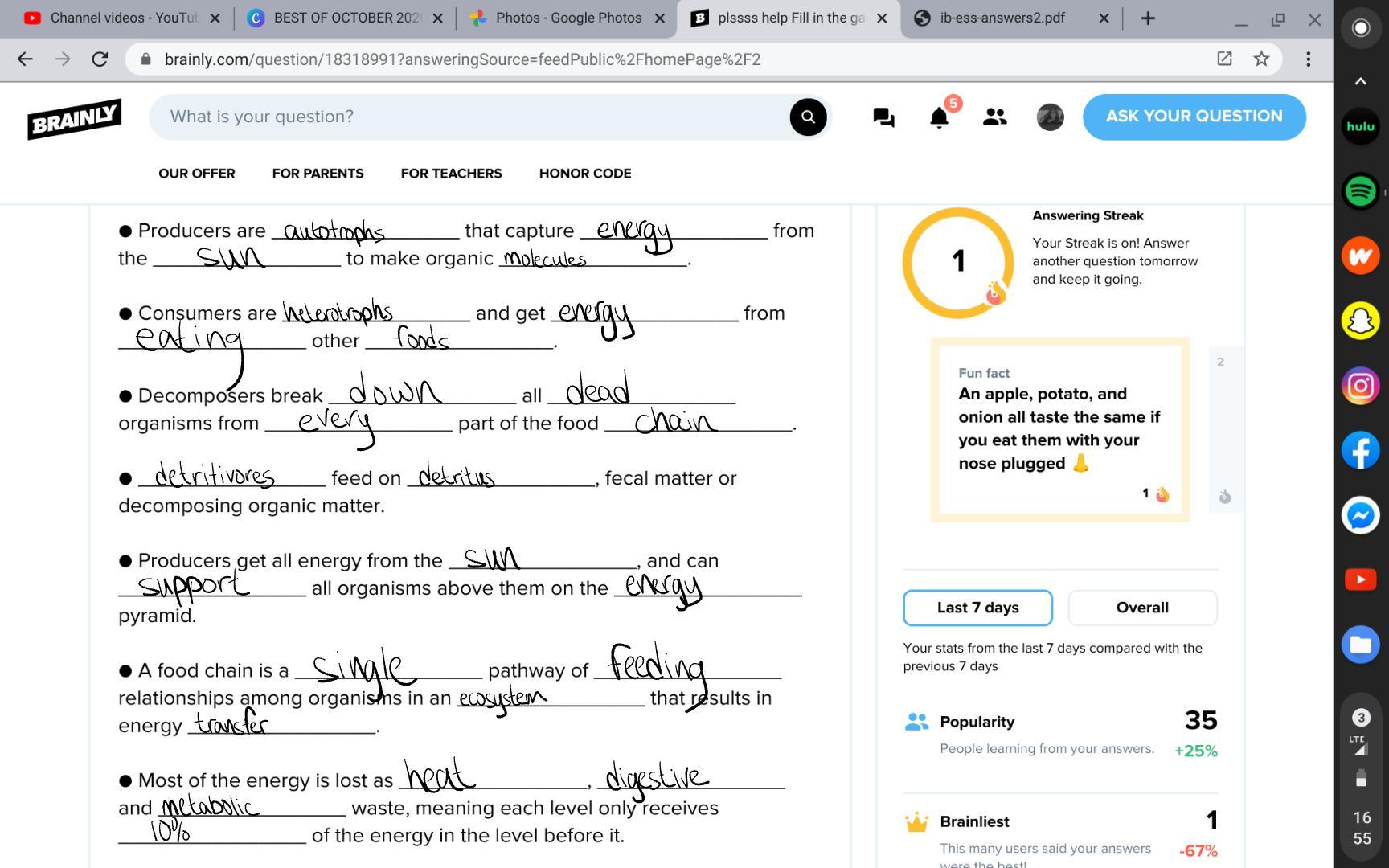Click the Fun fact card
The width and height of the screenshot is (1389, 868).
(x=1060, y=430)
